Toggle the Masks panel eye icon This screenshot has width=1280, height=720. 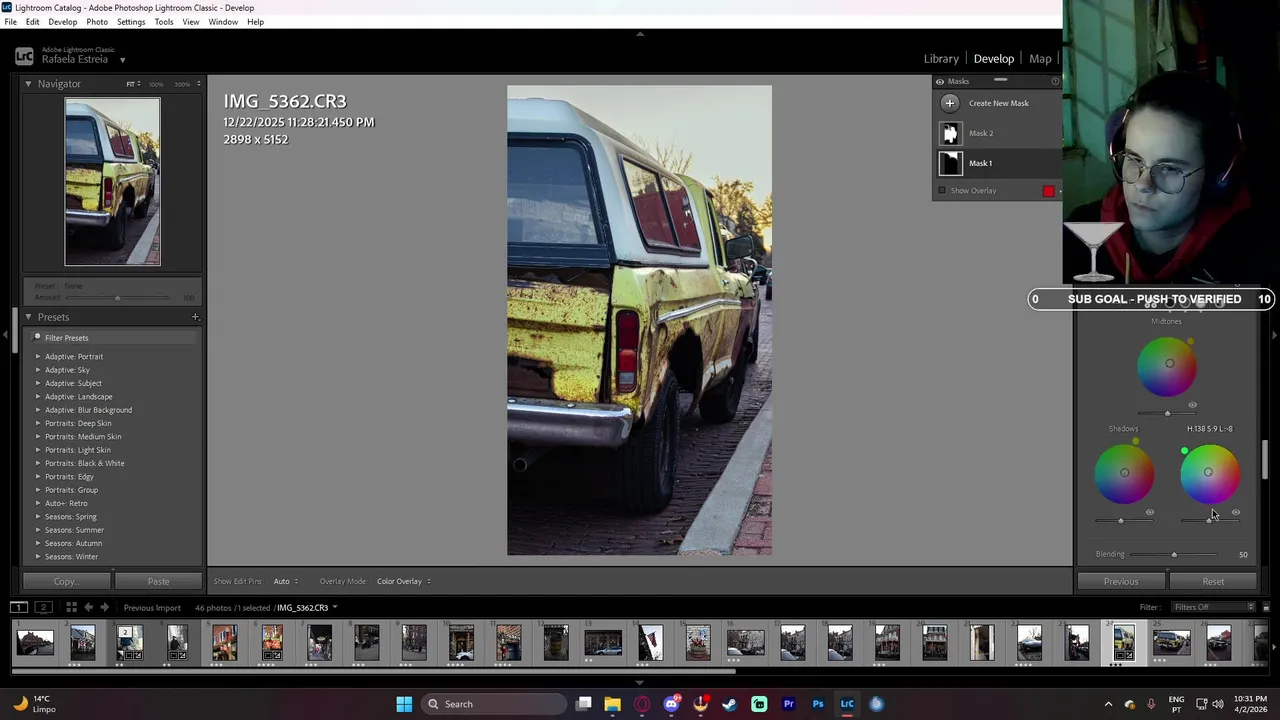coord(940,81)
